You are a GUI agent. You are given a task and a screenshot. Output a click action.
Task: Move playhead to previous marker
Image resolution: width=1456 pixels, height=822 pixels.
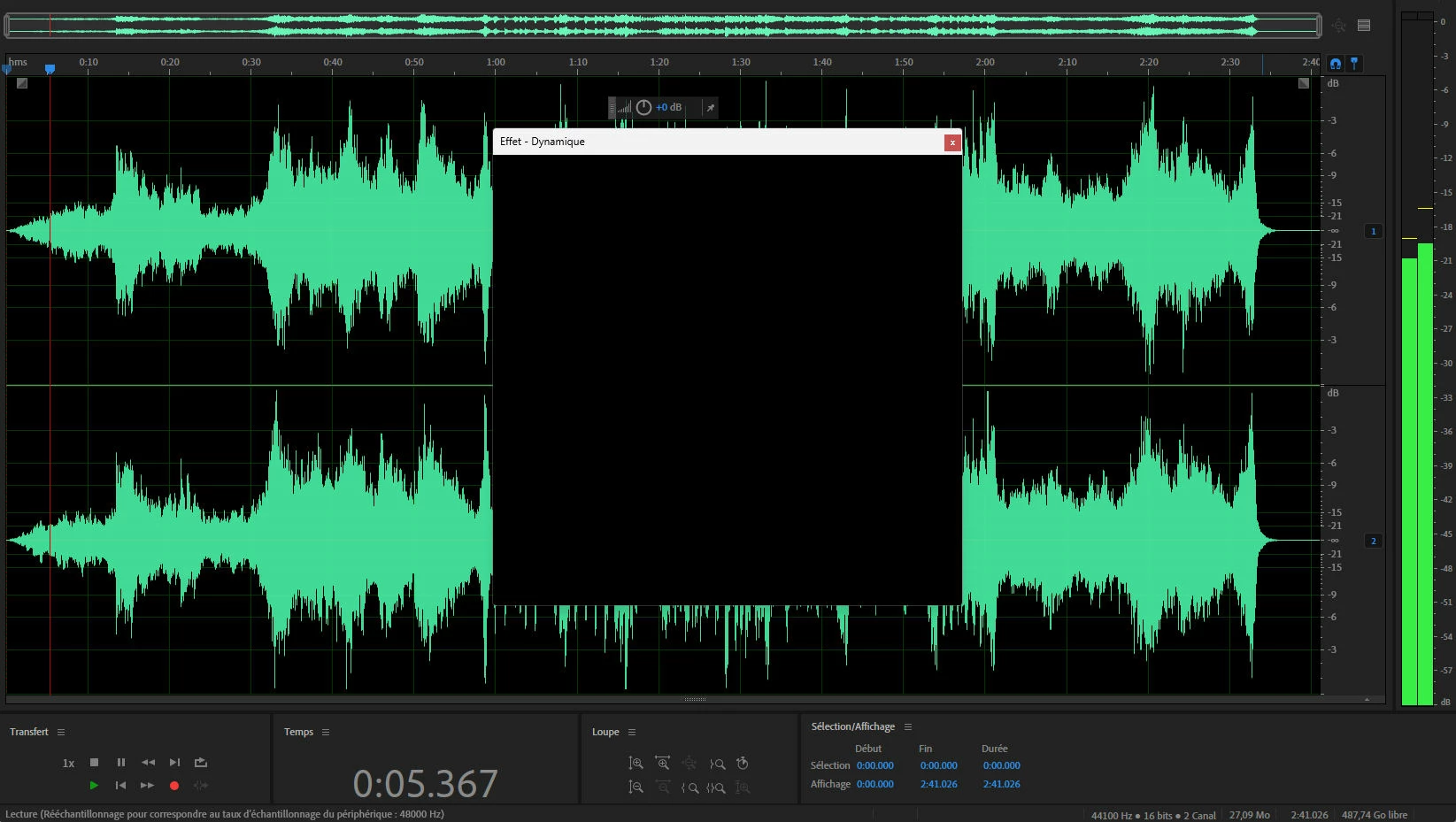point(121,785)
